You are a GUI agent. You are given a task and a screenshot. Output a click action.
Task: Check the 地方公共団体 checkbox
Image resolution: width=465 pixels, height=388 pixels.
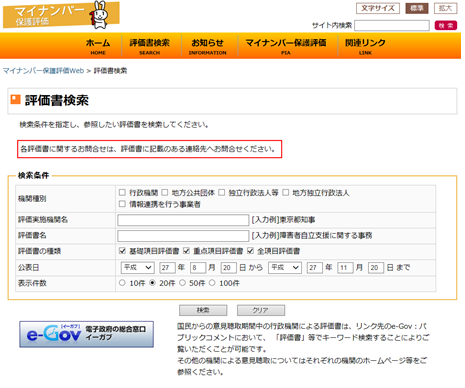coord(165,192)
